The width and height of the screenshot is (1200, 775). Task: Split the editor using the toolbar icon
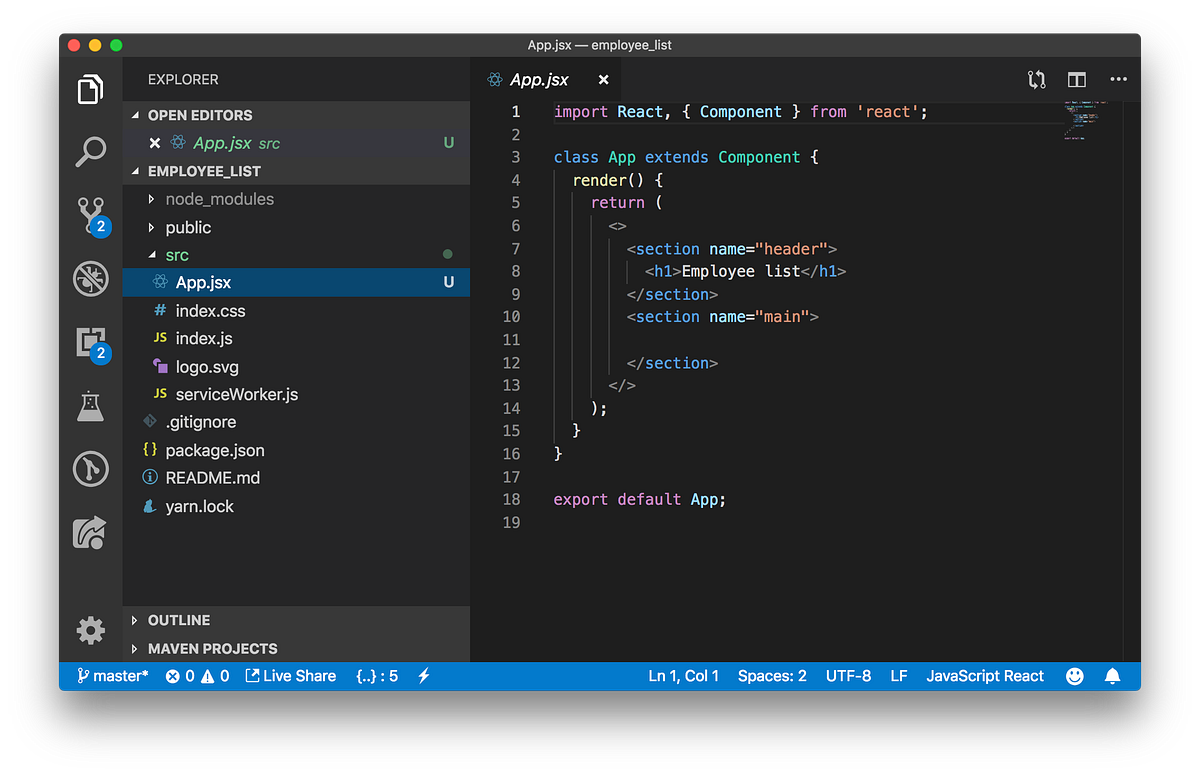[1077, 79]
